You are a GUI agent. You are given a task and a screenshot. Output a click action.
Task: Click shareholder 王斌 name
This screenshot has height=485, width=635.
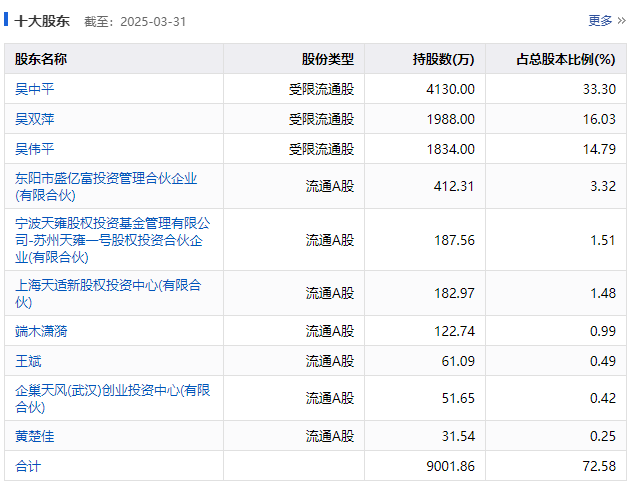28,361
